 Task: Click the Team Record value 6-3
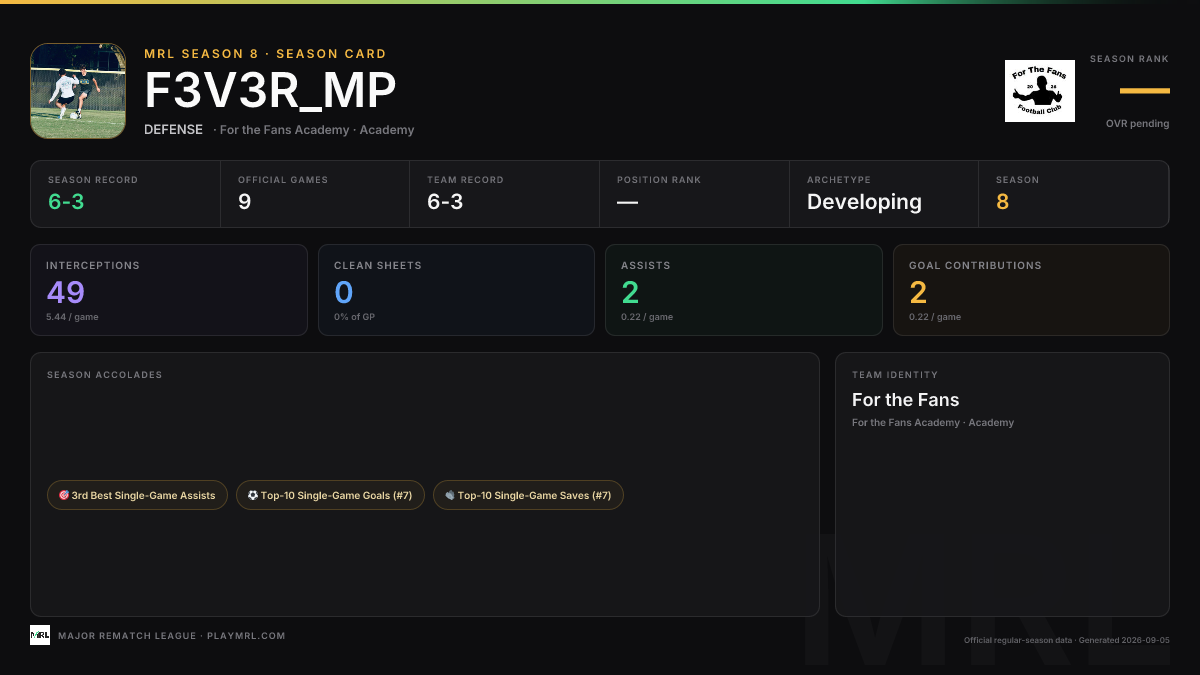[446, 202]
